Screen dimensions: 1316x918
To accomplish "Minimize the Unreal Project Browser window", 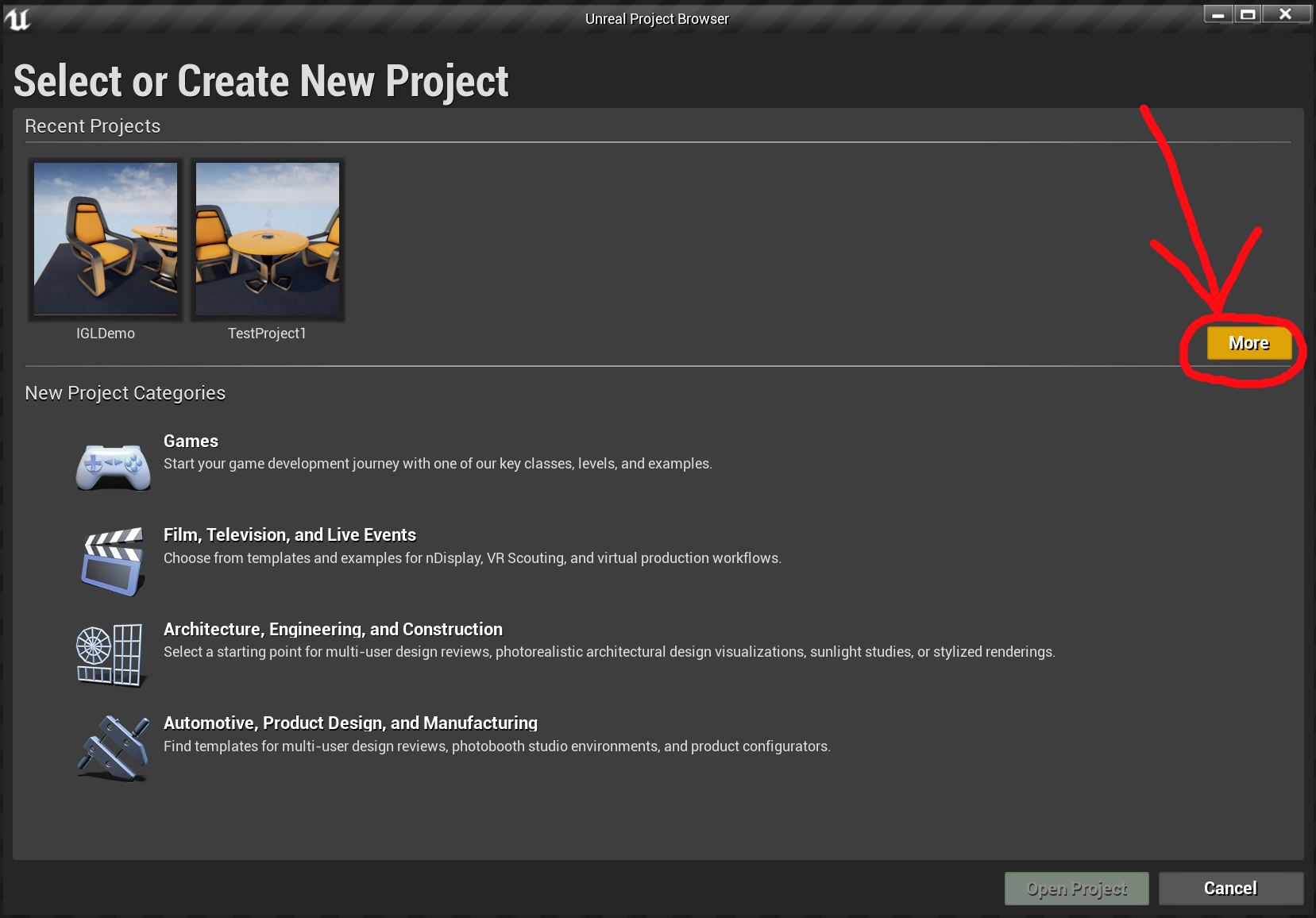I will (x=1218, y=14).
